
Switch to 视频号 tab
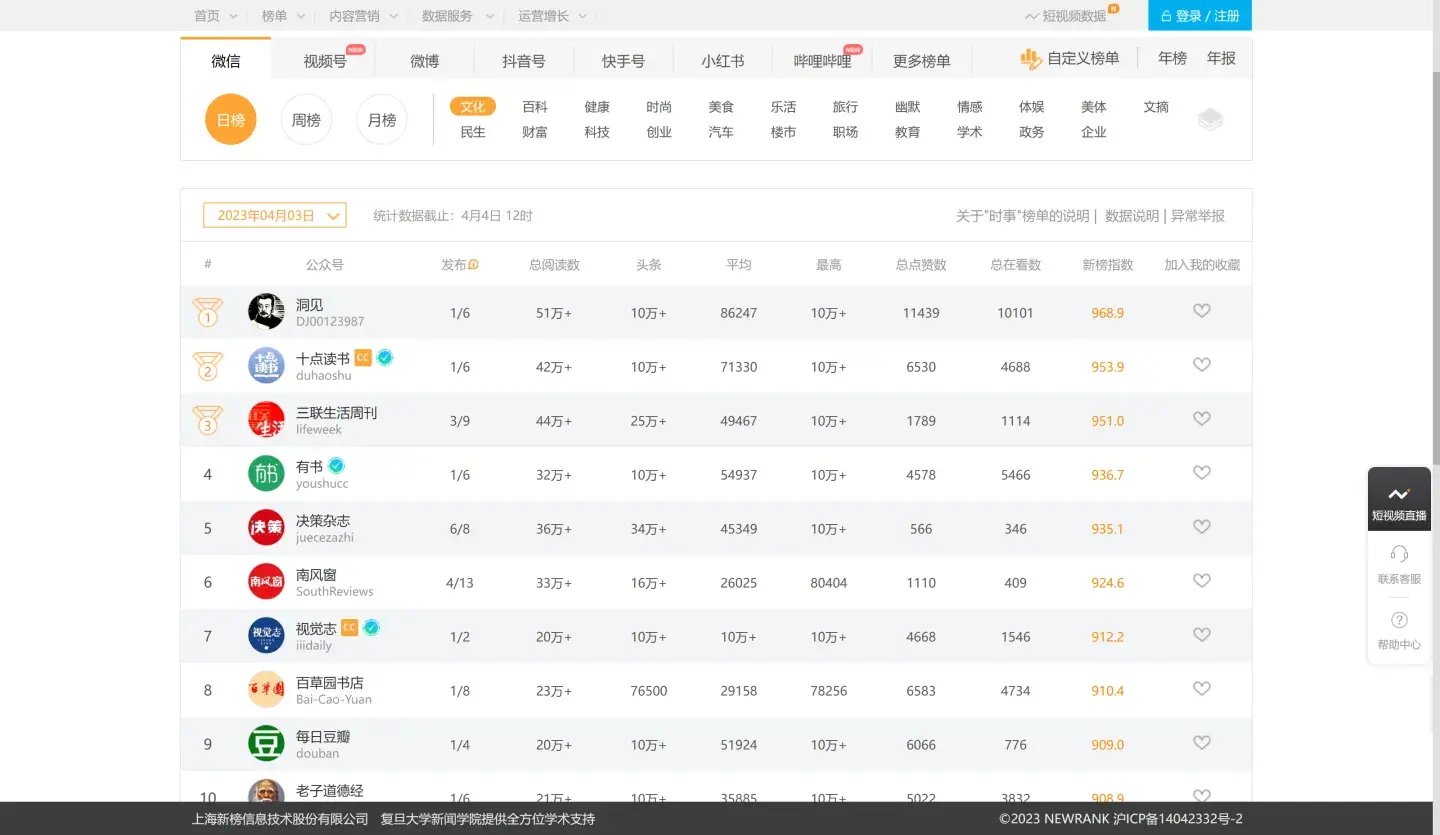(x=325, y=61)
